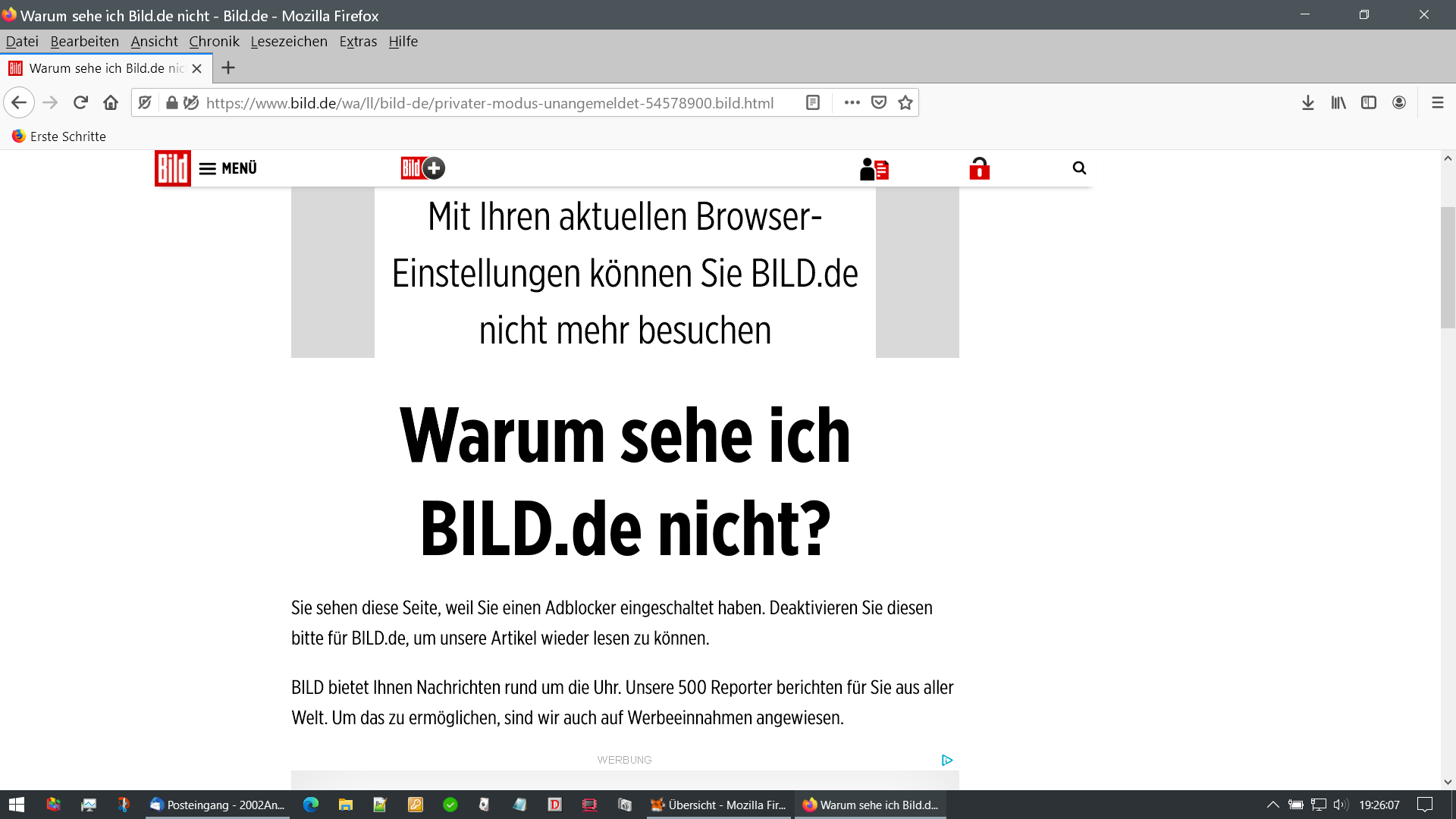The height and width of the screenshot is (819, 1456).
Task: Open the red padlock login icon
Action: coord(979,168)
